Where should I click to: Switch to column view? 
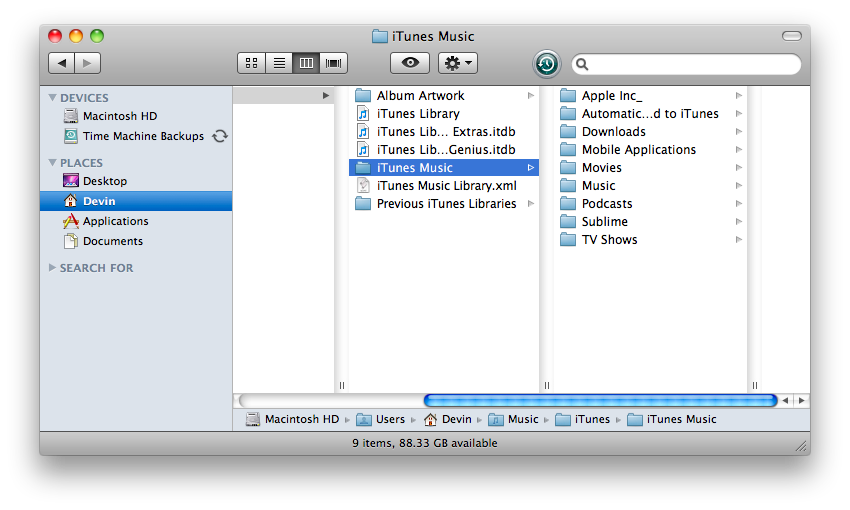coord(306,63)
